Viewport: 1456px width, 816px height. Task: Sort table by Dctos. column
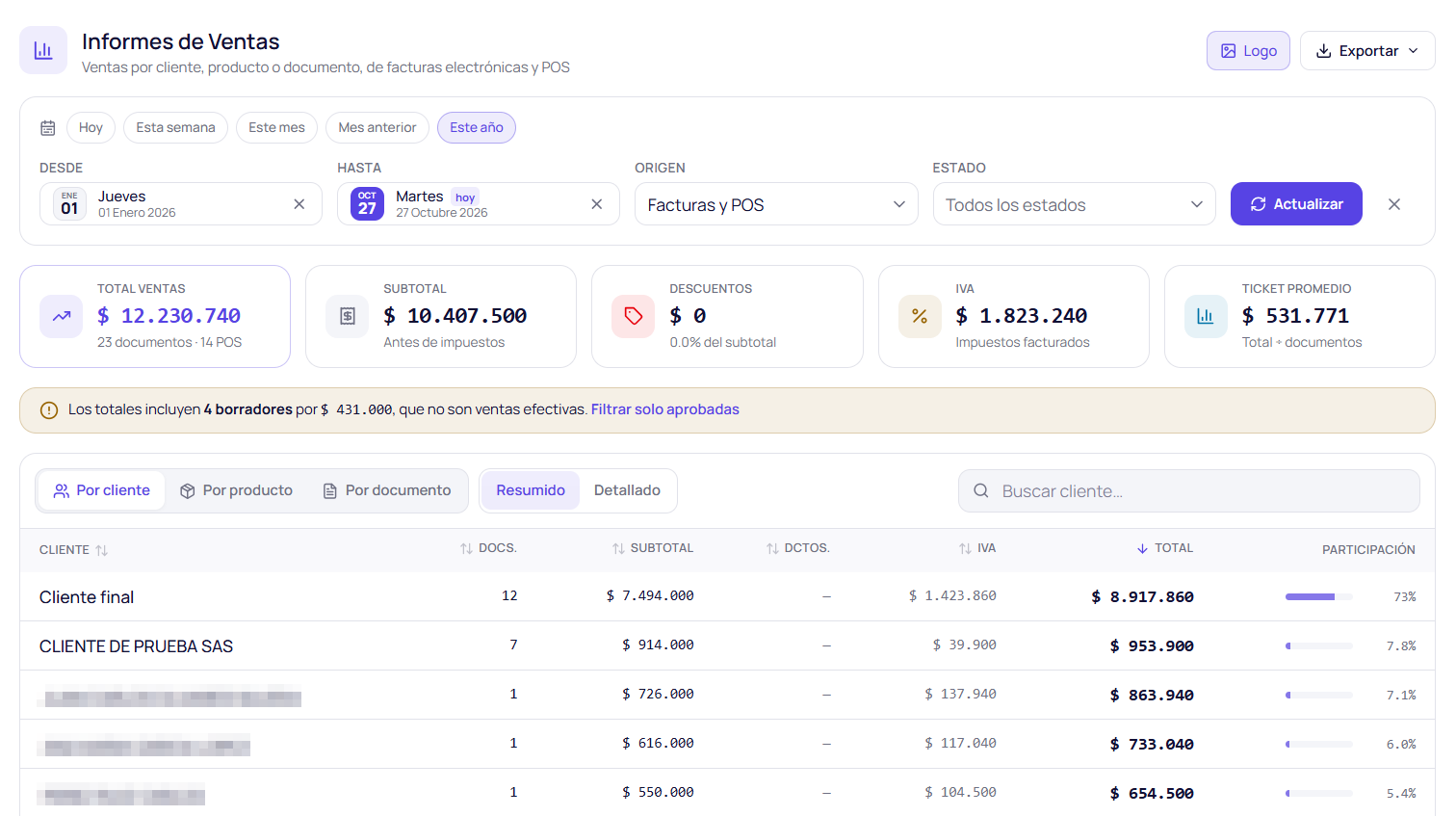click(x=797, y=548)
